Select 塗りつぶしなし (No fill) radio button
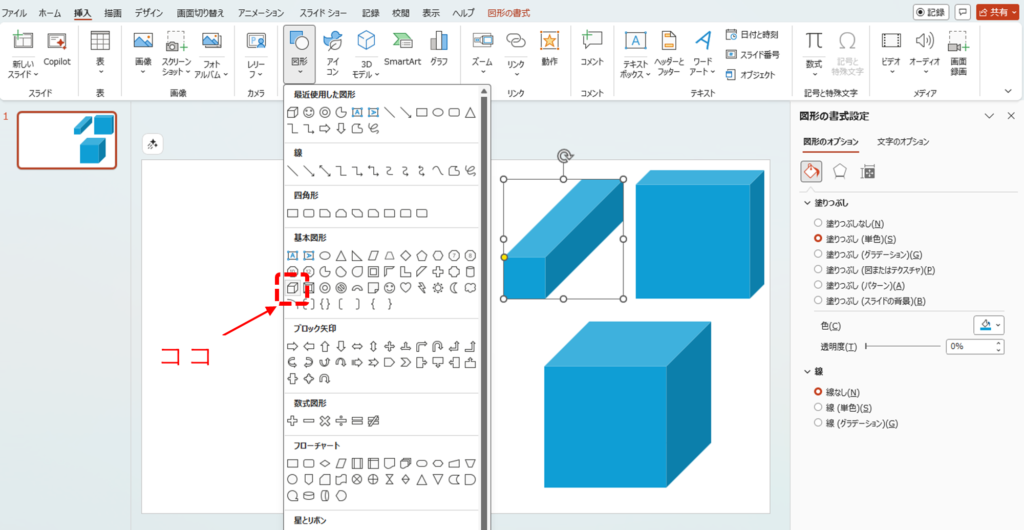The image size is (1024, 530). pos(820,223)
